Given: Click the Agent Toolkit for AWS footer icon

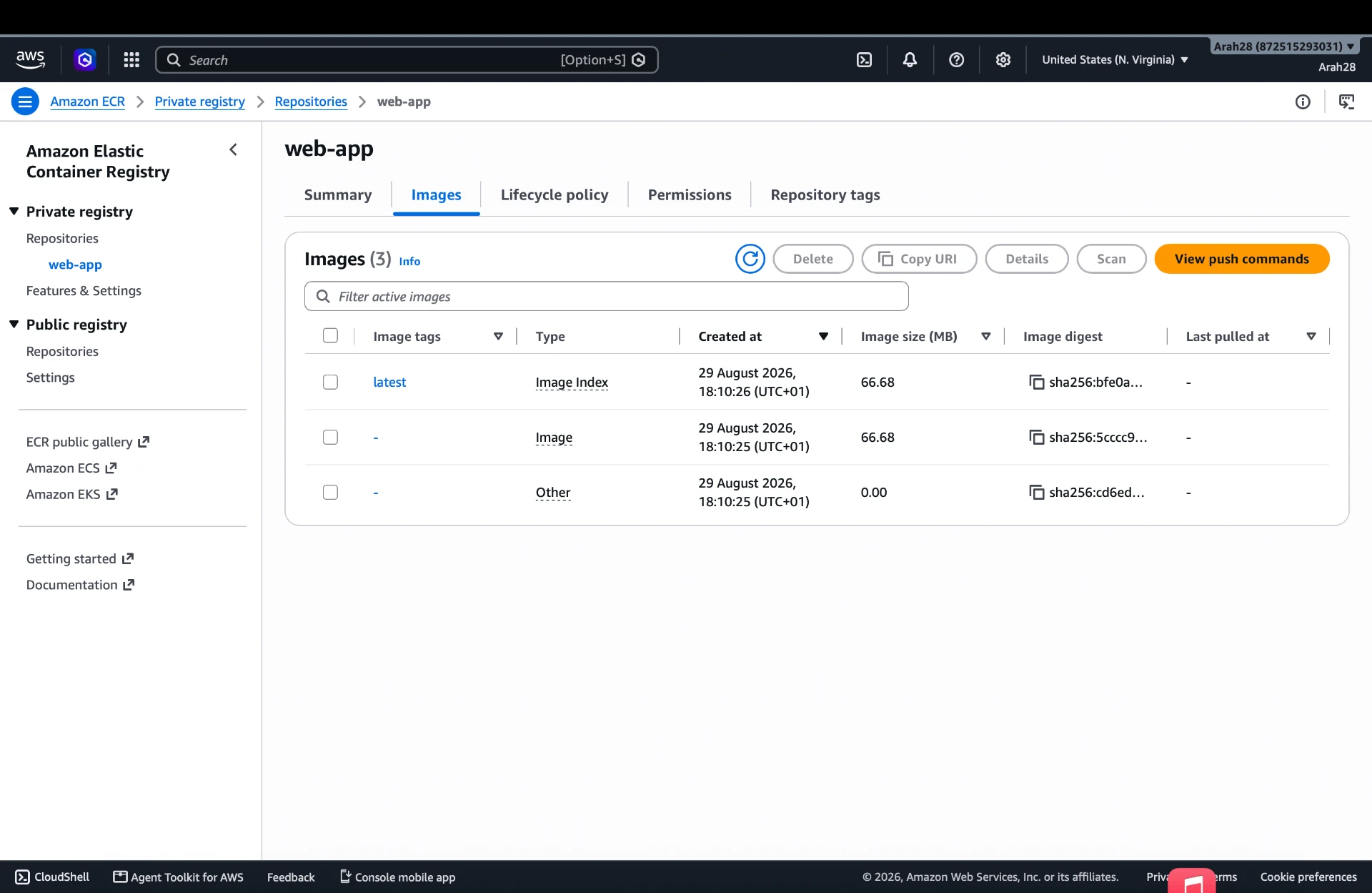Looking at the screenshot, I should [120, 877].
